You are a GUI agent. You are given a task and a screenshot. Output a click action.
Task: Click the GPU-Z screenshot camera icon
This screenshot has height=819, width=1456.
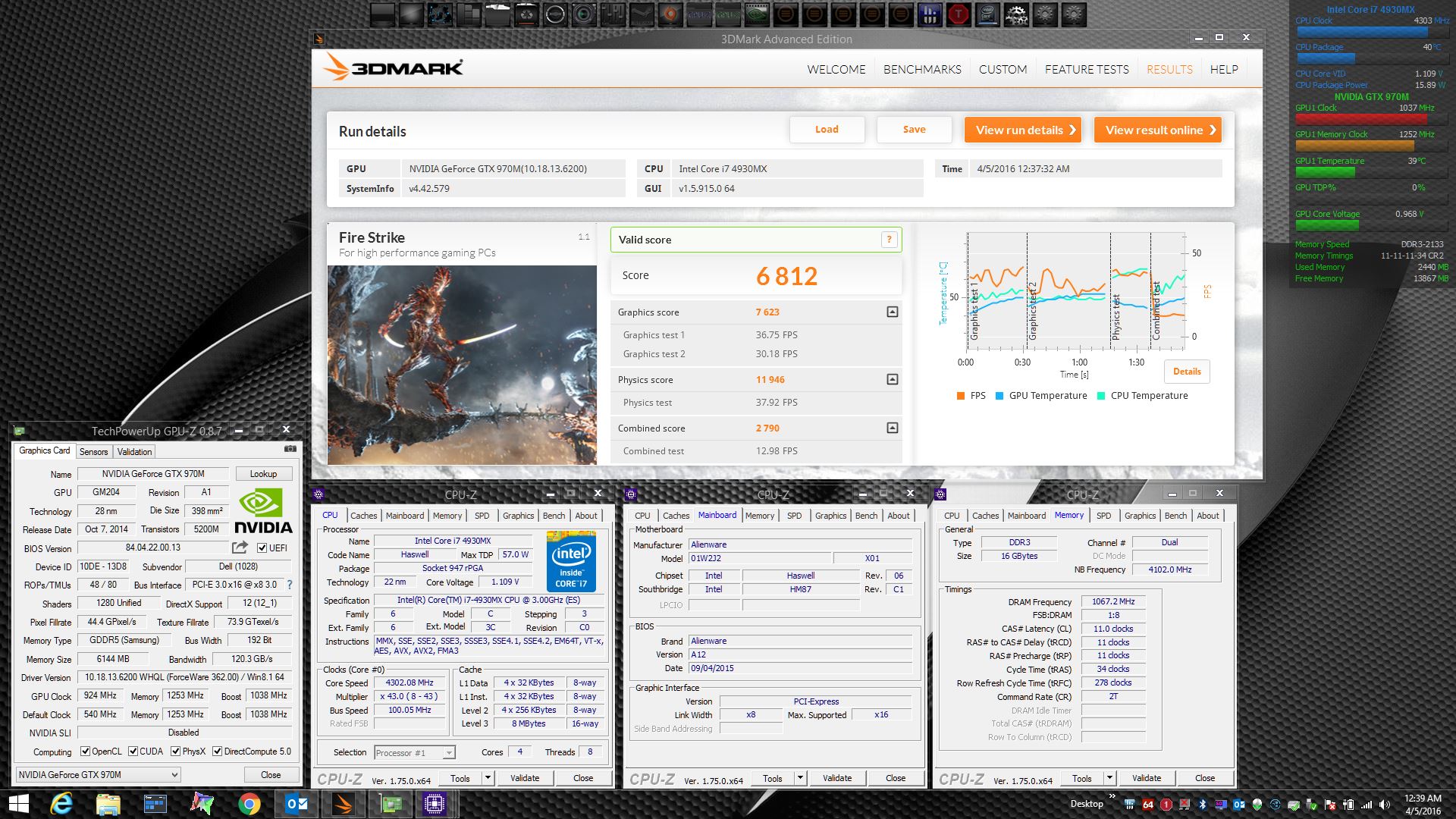pyautogui.click(x=290, y=450)
